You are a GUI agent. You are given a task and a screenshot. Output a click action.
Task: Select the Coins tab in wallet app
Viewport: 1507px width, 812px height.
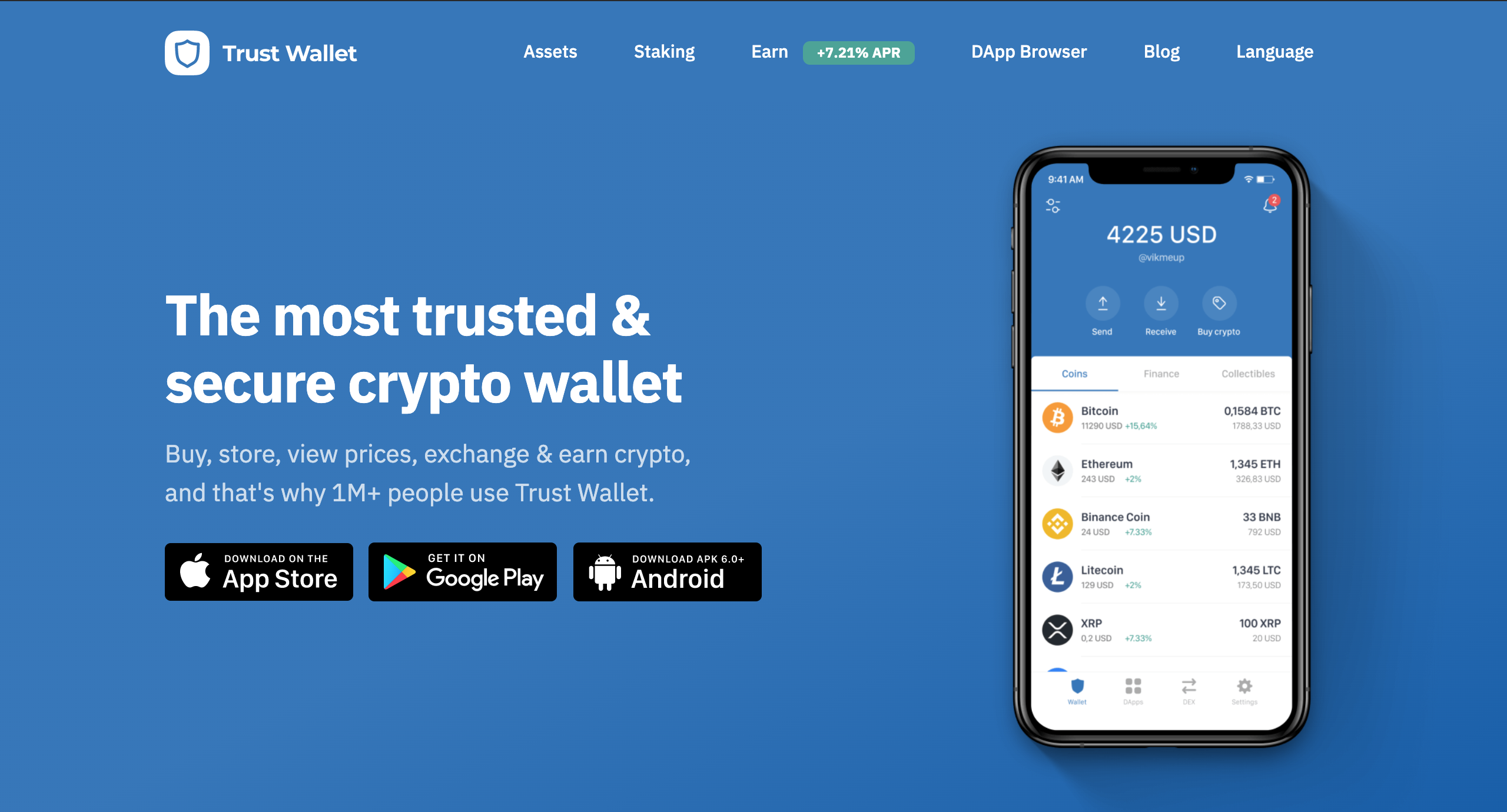click(x=1075, y=373)
